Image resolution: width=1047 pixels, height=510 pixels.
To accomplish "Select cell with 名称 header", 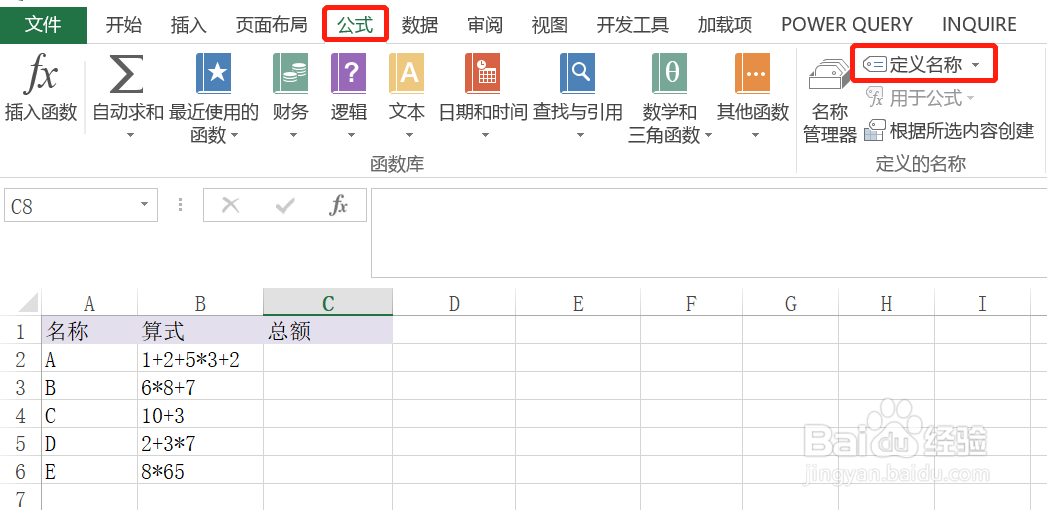I will [x=89, y=331].
